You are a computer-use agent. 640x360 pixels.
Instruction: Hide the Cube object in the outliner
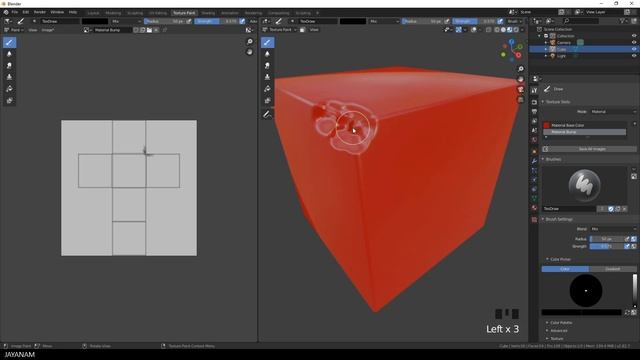point(634,49)
